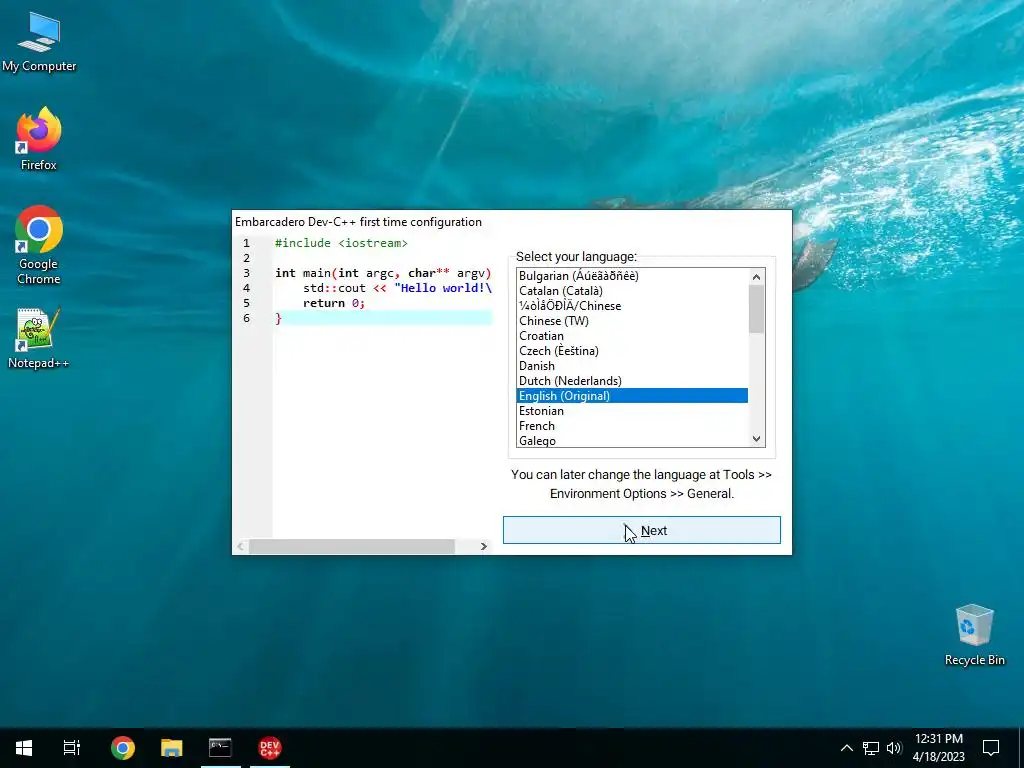
Task: Open the Recycle Bin icon
Action: 974,635
